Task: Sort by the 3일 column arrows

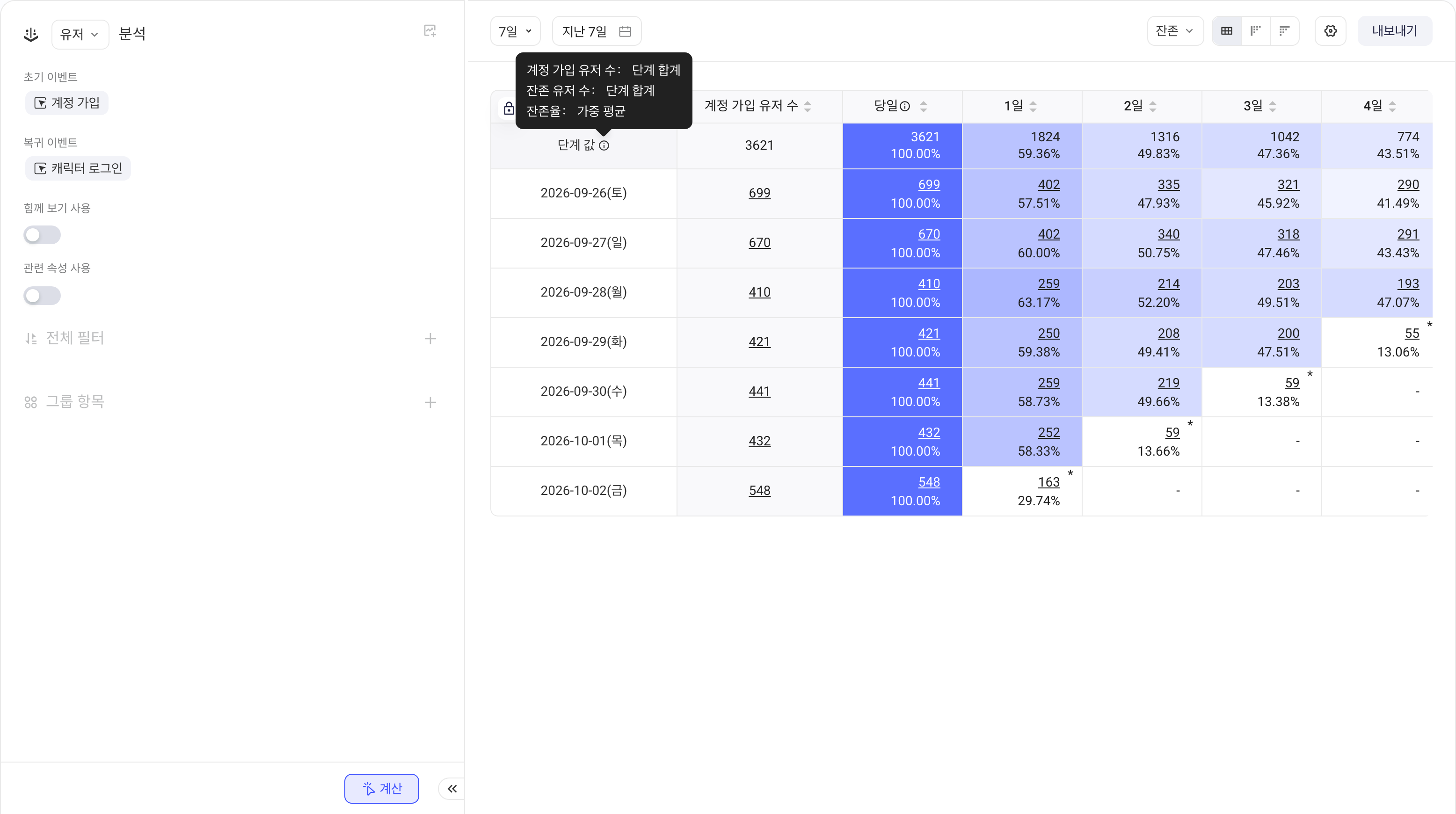Action: tap(1273, 106)
